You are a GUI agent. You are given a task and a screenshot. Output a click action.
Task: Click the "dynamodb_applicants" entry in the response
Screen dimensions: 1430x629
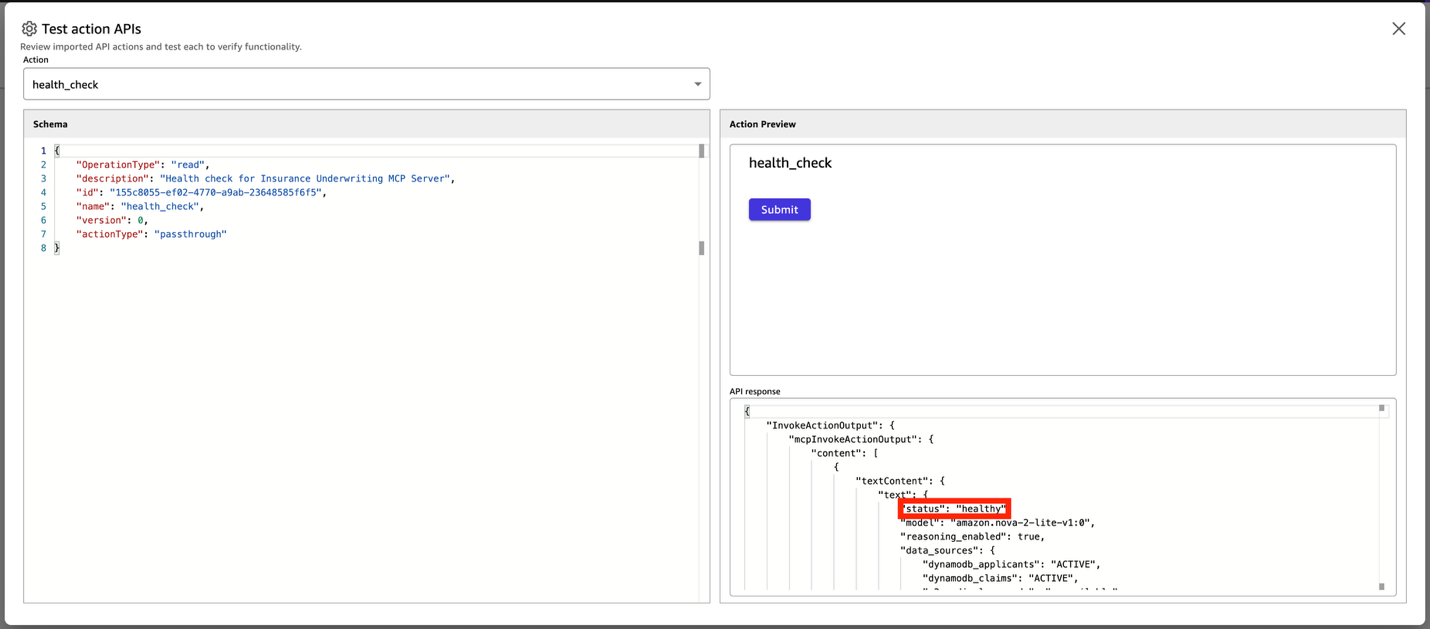(1010, 564)
